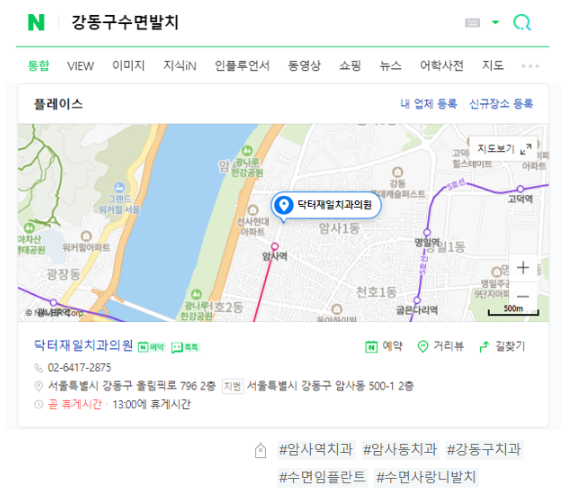Screen dimensions: 572x502
Task: Click the green Naver N logo
Action: tap(36, 23)
